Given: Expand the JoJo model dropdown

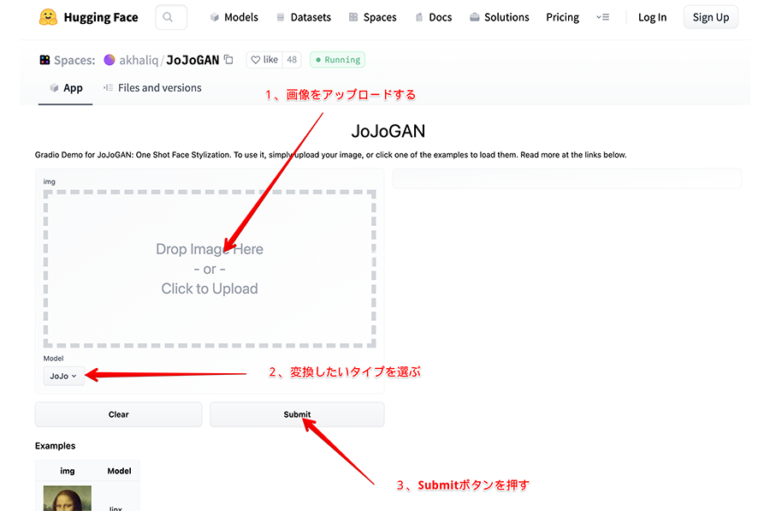Looking at the screenshot, I should [63, 376].
